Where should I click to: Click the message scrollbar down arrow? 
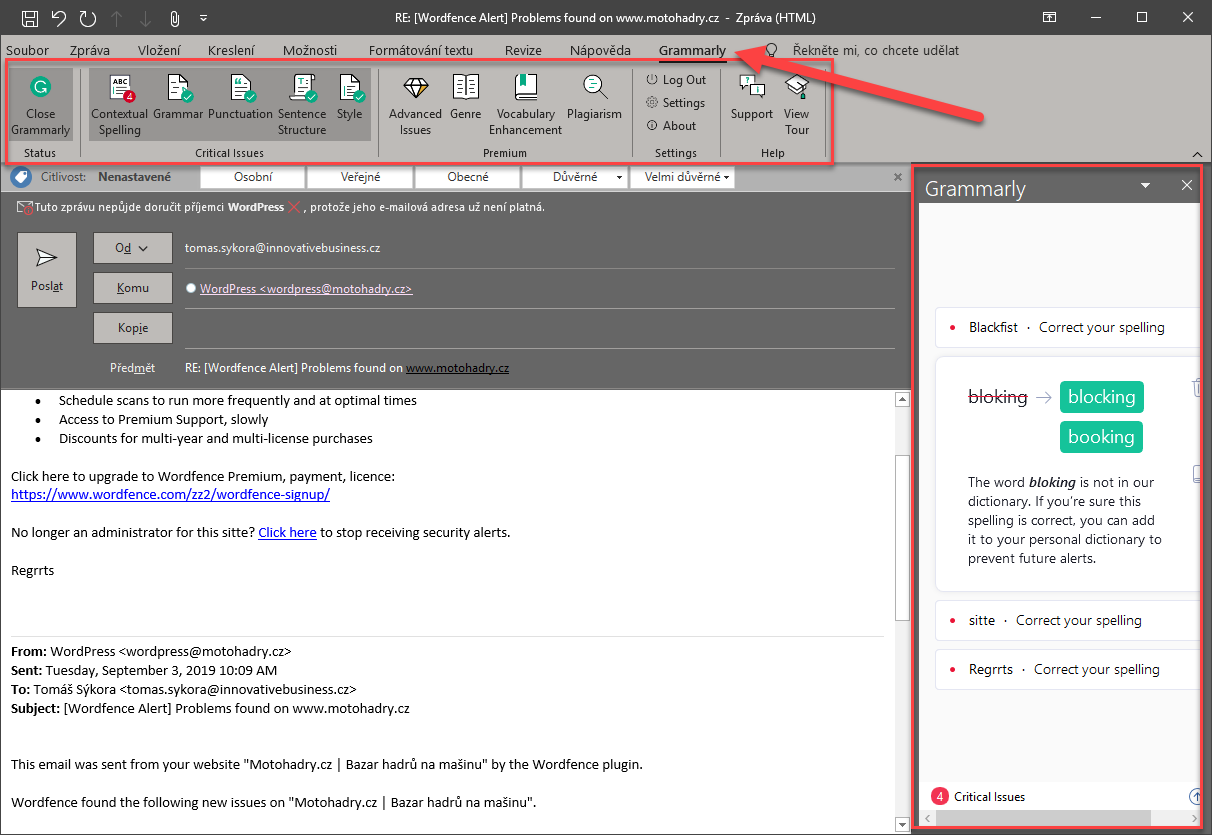[x=903, y=823]
